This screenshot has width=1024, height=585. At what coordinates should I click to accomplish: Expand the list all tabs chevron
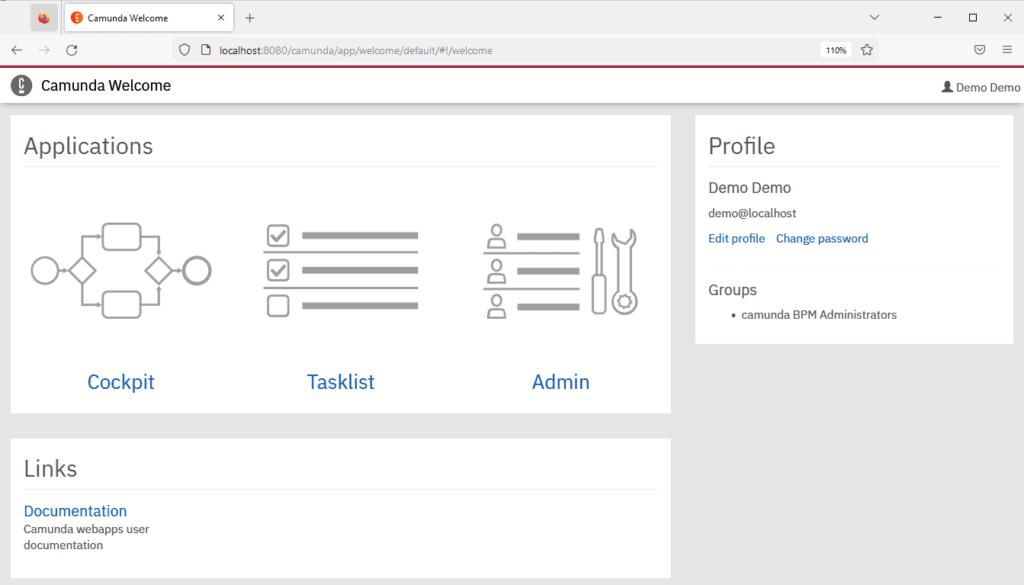[874, 18]
